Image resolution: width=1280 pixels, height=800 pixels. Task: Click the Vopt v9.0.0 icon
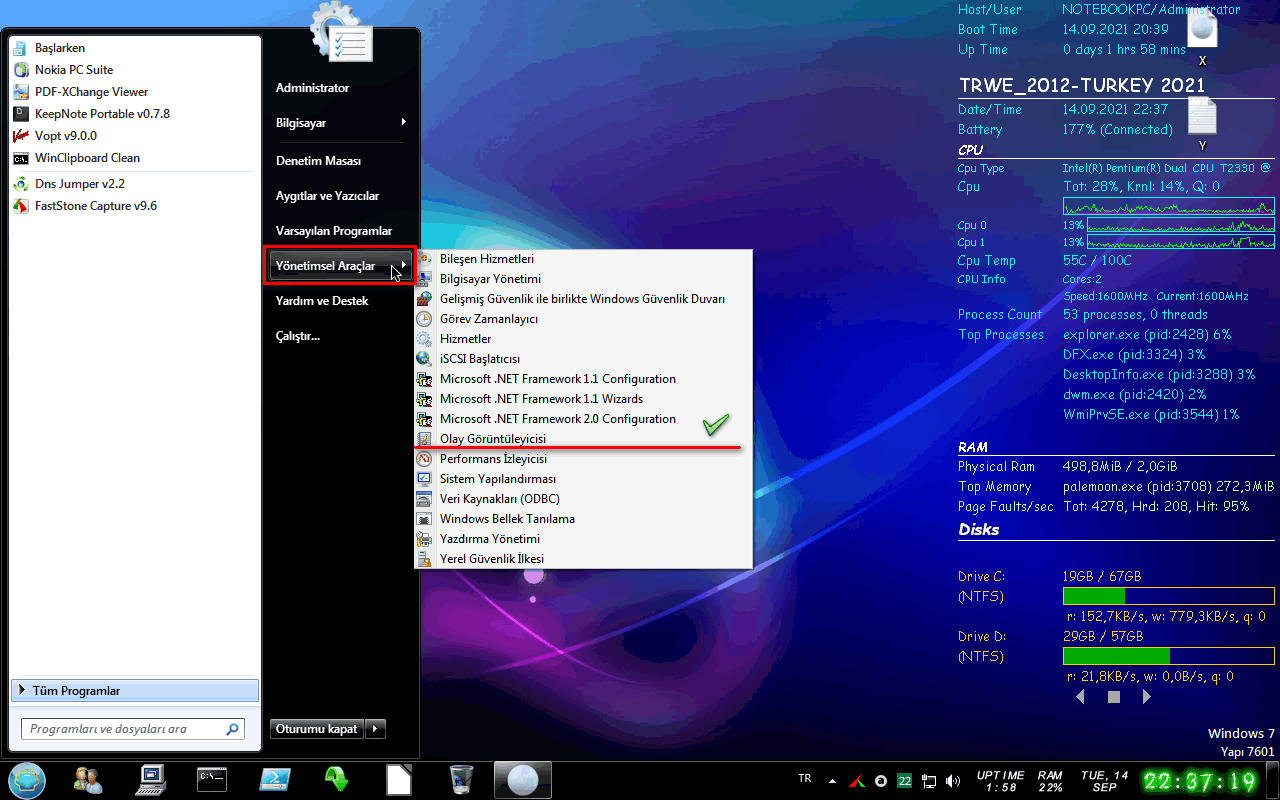click(x=20, y=136)
